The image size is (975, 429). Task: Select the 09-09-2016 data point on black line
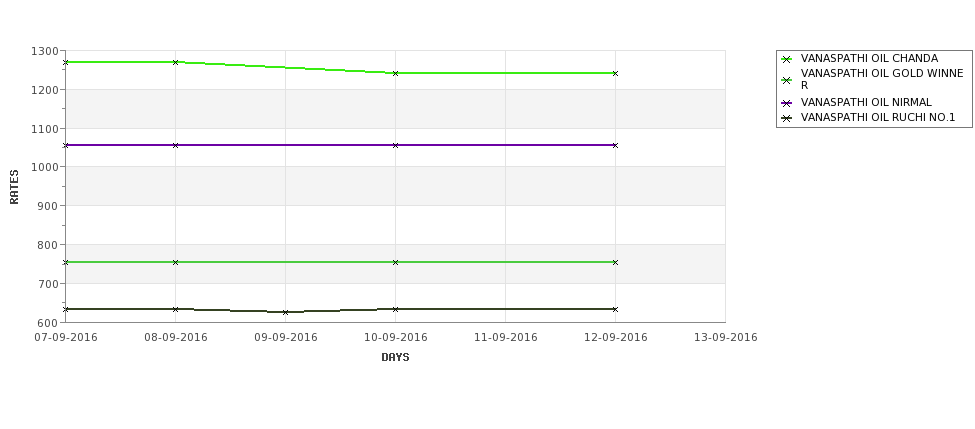pos(285,312)
